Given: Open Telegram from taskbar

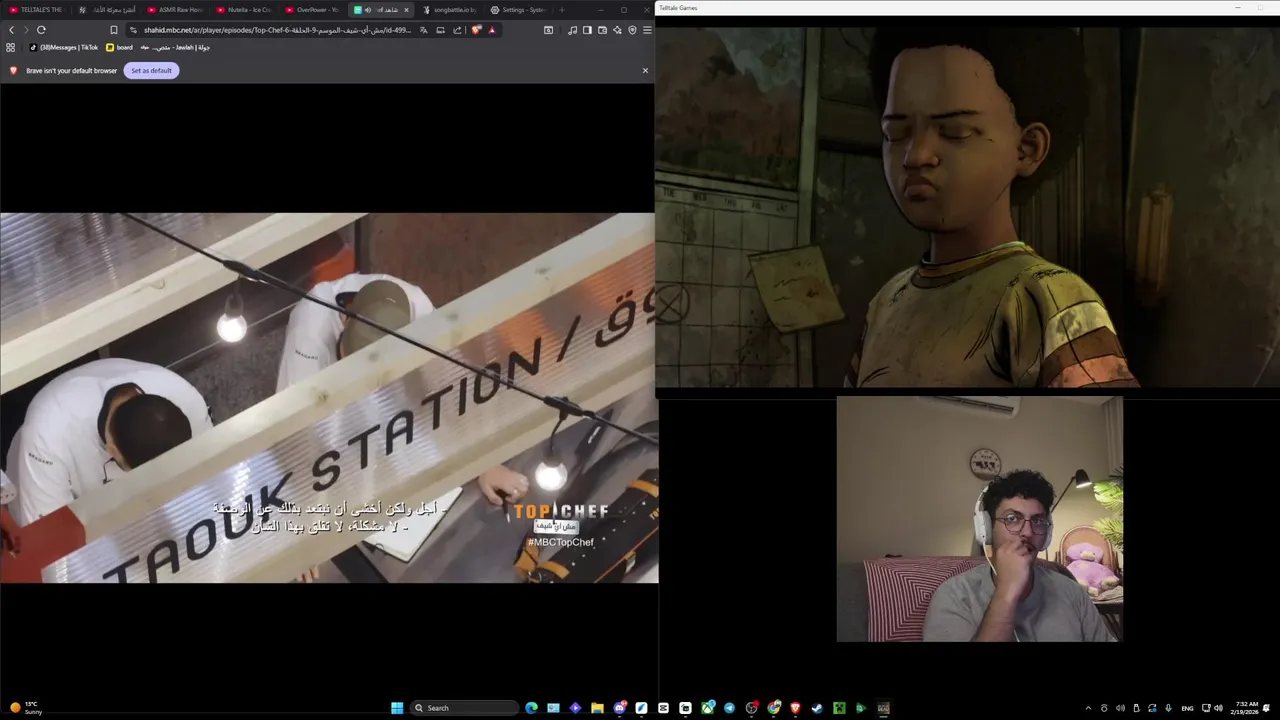Looking at the screenshot, I should tap(730, 708).
